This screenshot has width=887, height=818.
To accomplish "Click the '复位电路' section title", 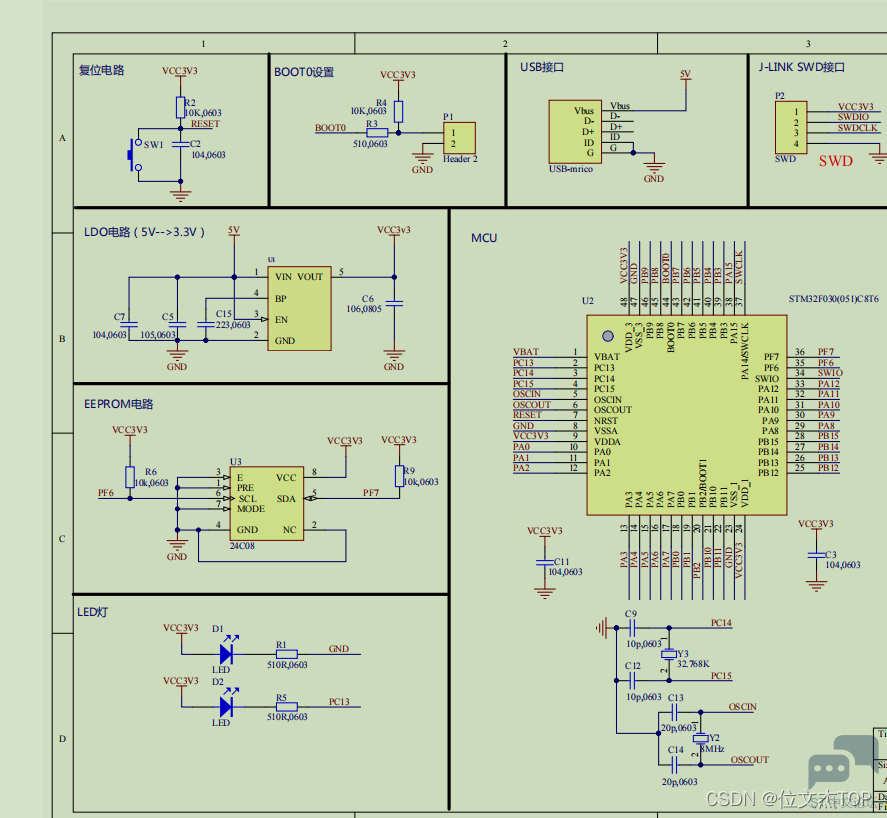I will click(101, 70).
